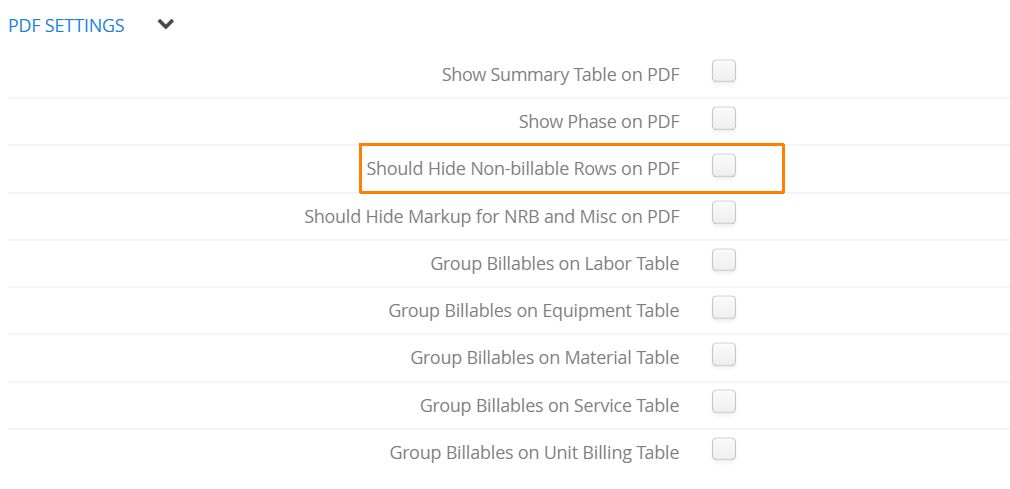This screenshot has width=1010, height=489.
Task: Toggle Group Billables on Service Table checkbox
Action: tap(723, 403)
